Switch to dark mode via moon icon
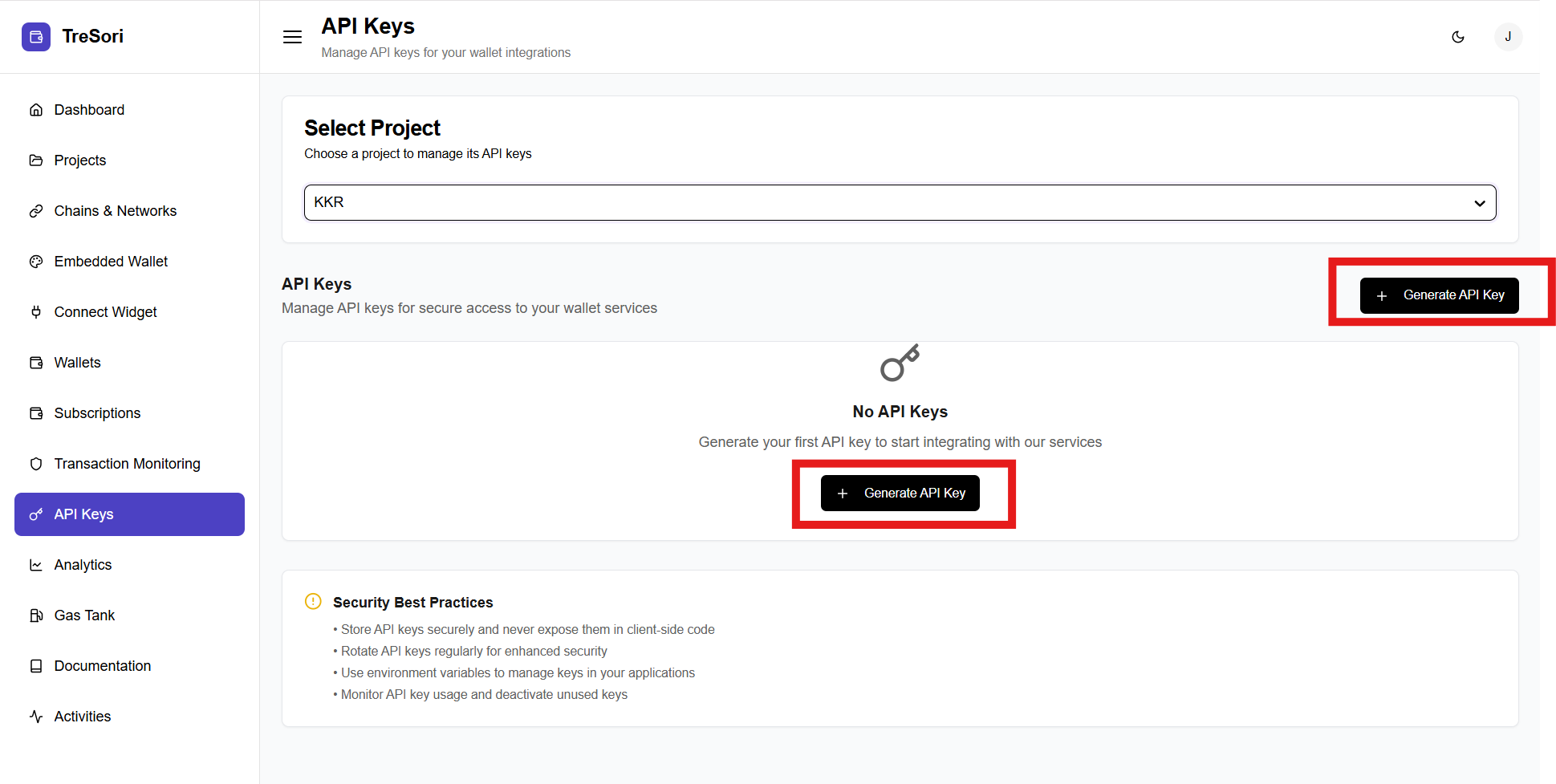 click(x=1458, y=37)
